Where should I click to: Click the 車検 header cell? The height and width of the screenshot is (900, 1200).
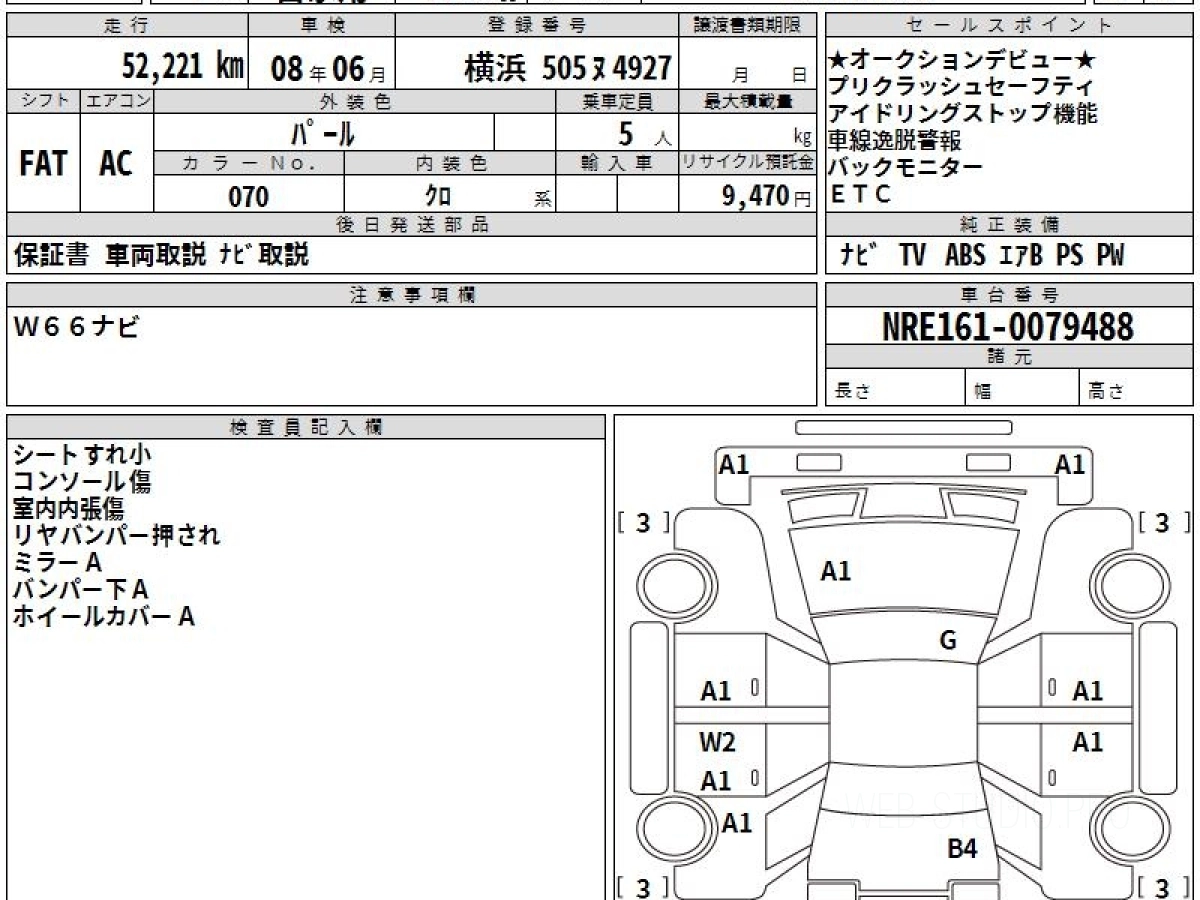321,26
